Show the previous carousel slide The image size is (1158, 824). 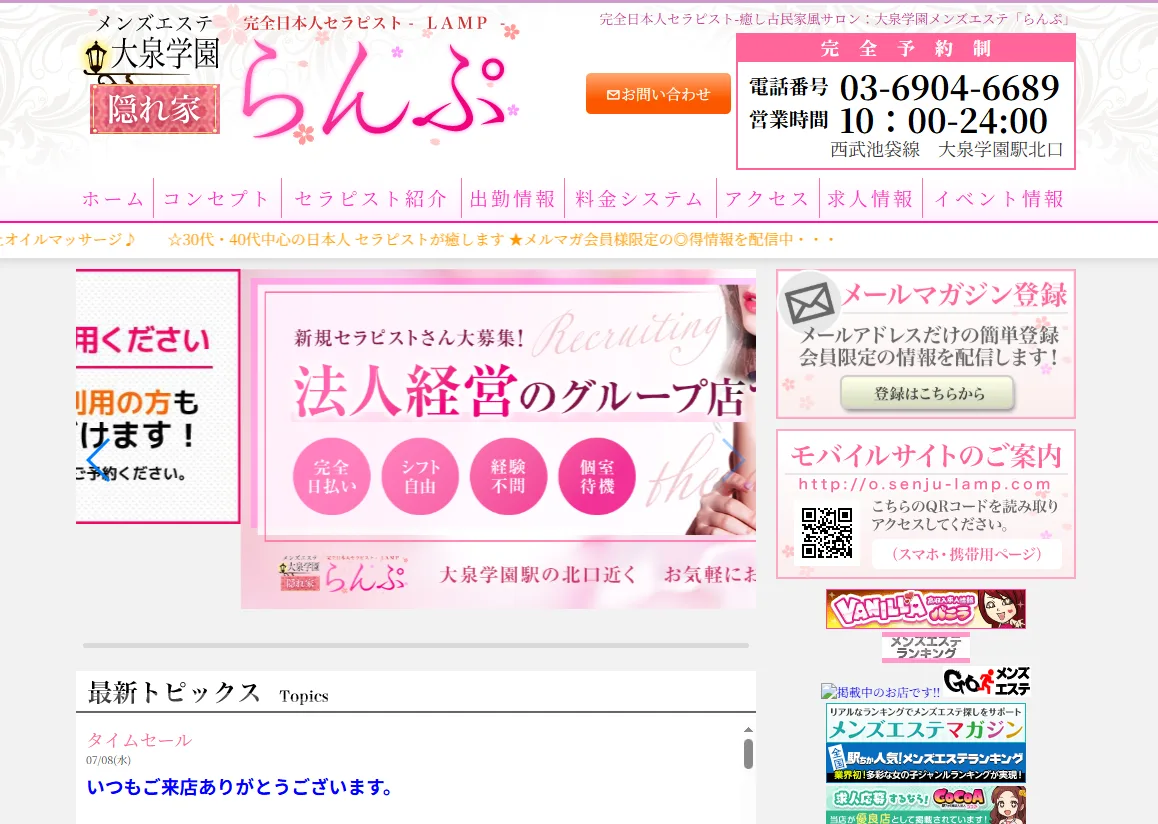coord(98,459)
